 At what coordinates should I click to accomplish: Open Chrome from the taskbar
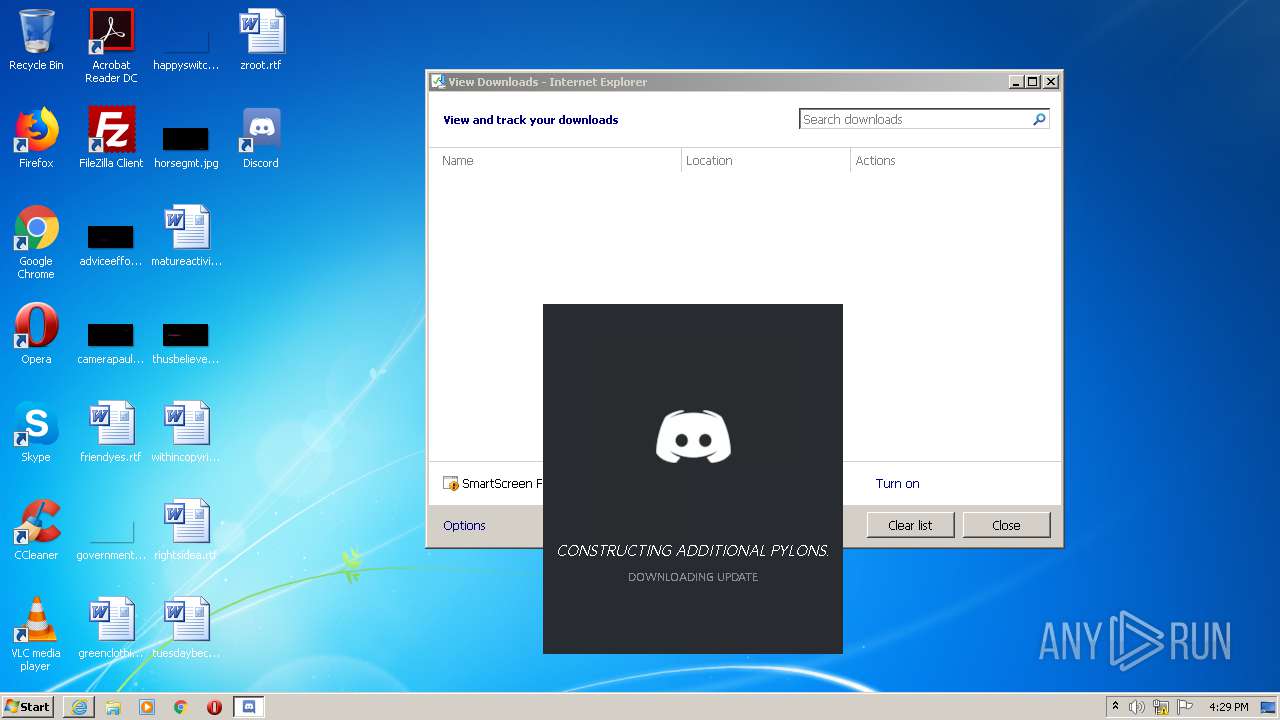pos(181,707)
